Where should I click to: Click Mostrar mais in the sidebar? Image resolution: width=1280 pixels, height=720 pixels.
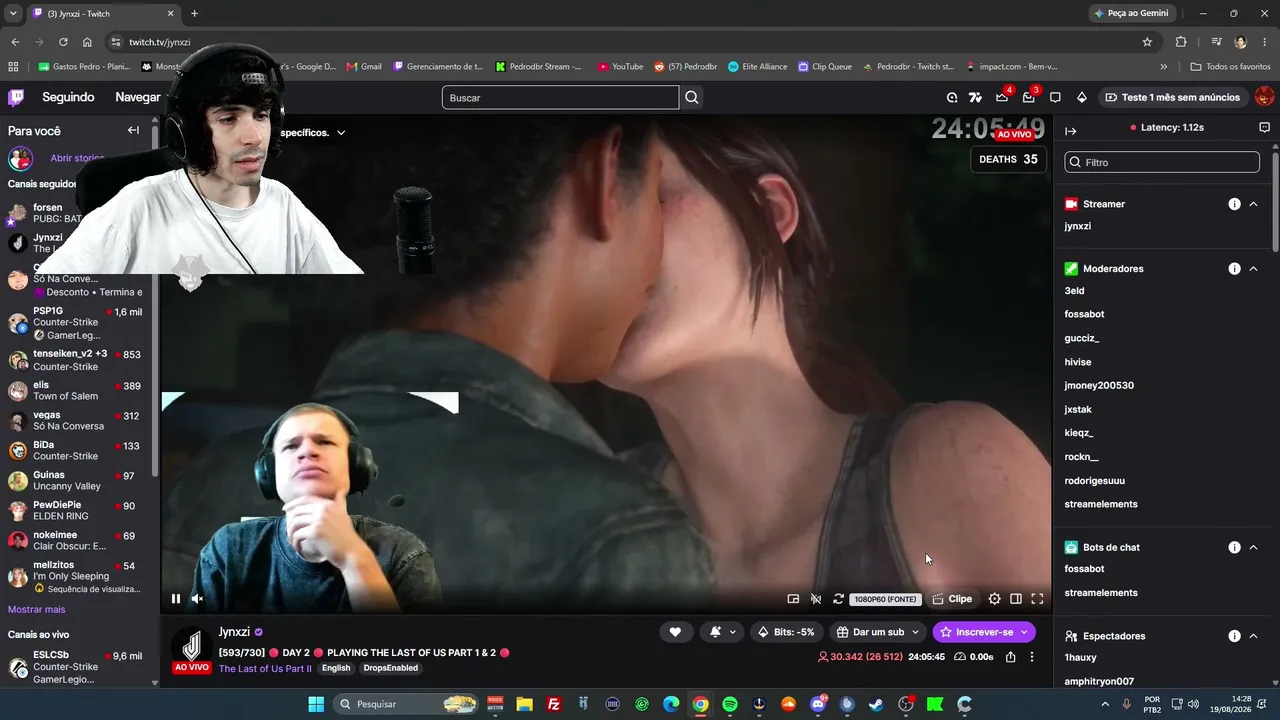click(x=36, y=609)
